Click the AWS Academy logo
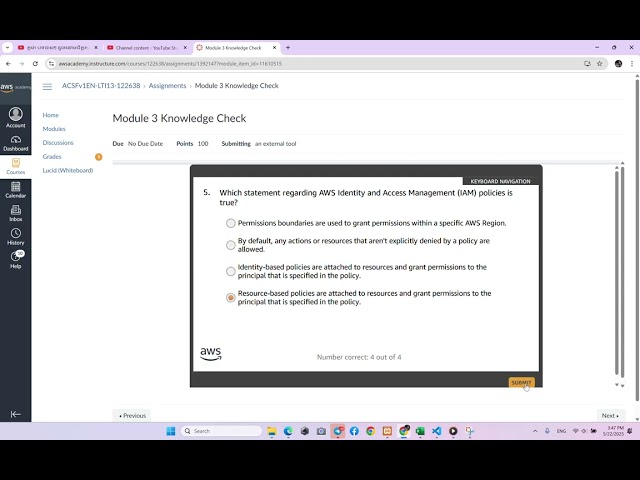This screenshot has height=480, width=640. (x=16, y=87)
